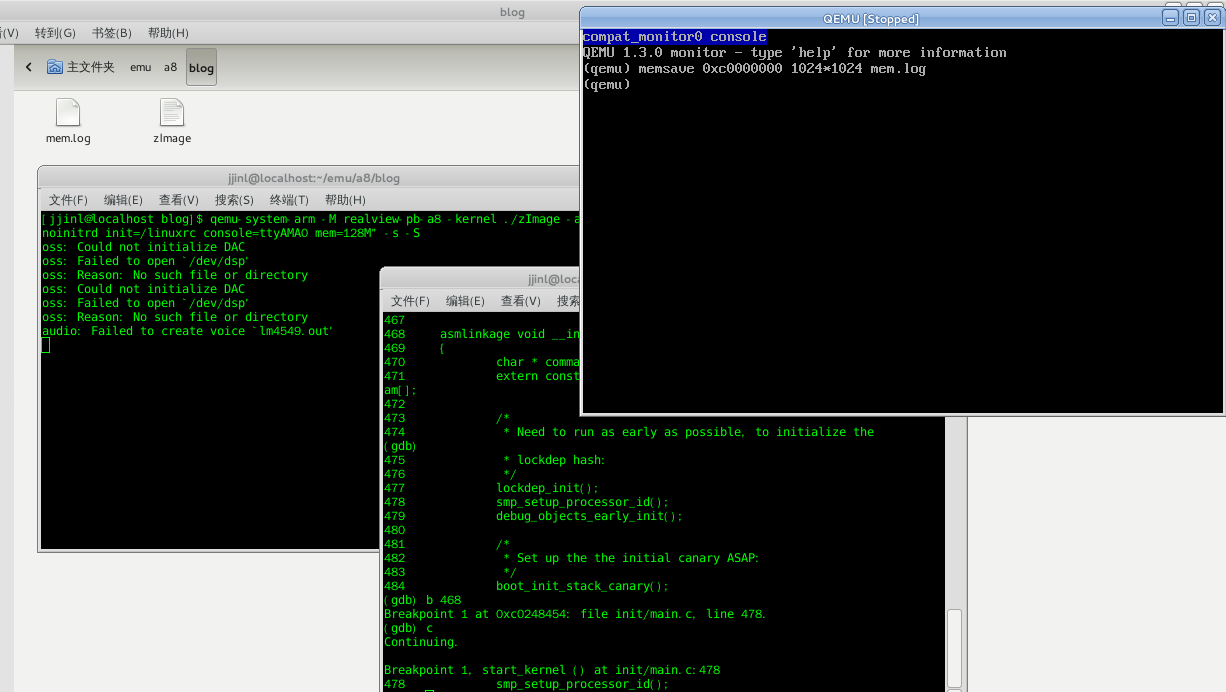Click zImage filename label
This screenshot has width=1226, height=692.
172,138
